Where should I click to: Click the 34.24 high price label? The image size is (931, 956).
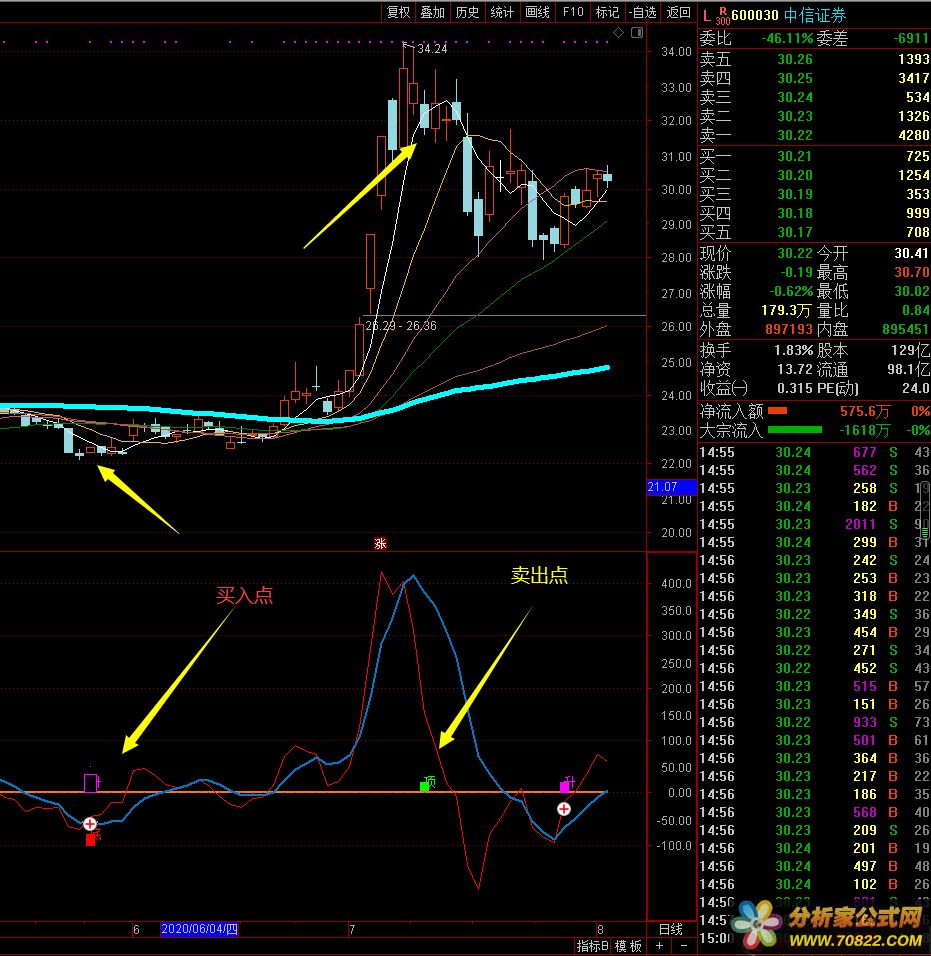432,49
